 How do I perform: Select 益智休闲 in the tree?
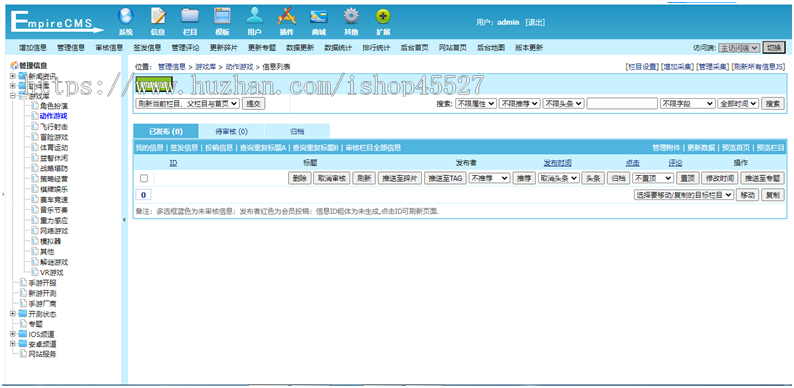click(x=54, y=158)
